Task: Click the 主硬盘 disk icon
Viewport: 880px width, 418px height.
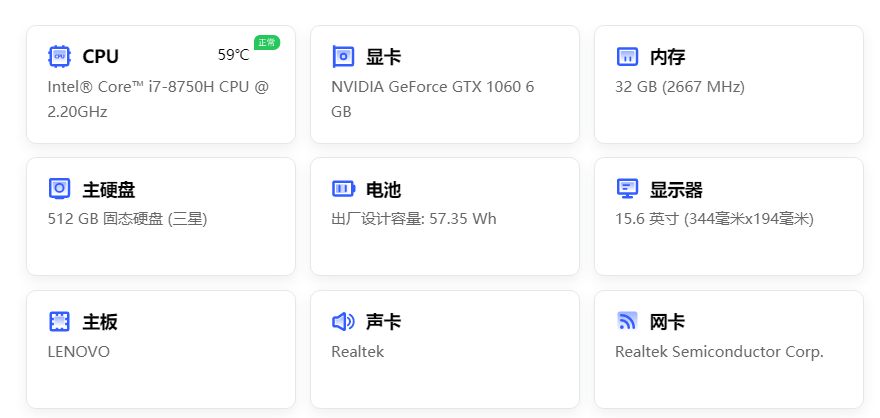Action: click(59, 189)
